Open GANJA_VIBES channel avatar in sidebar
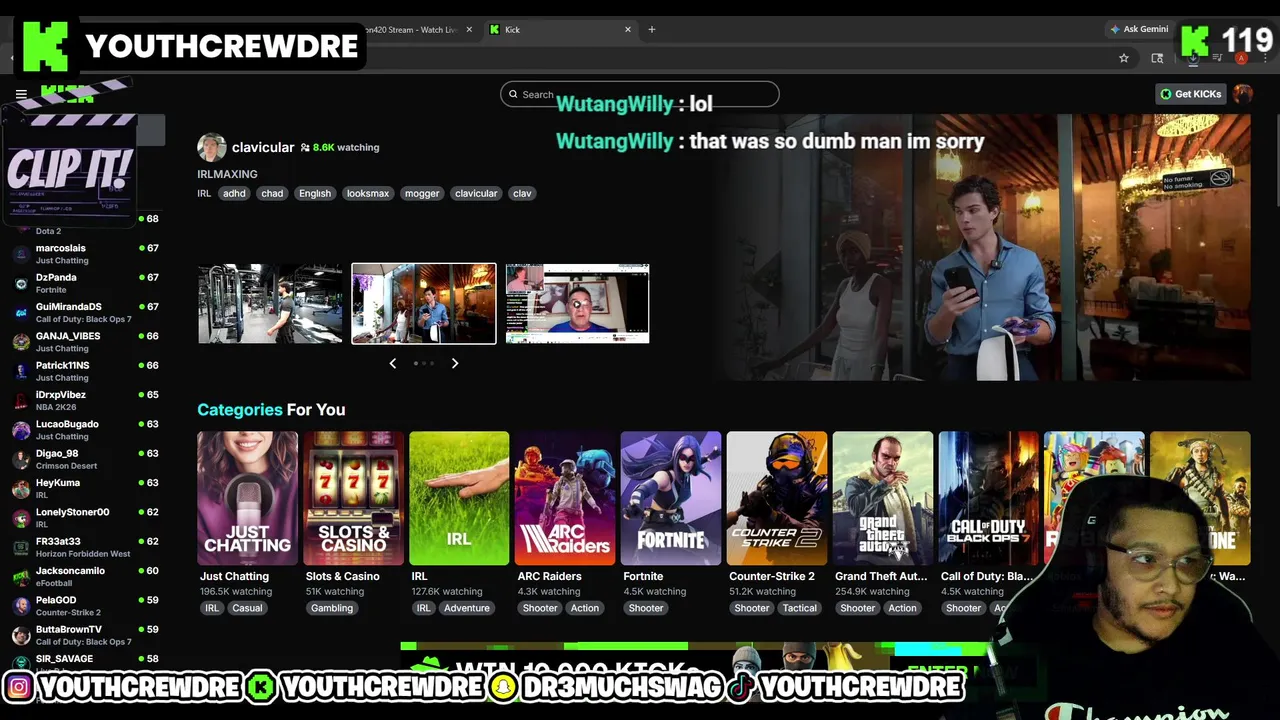1280x720 pixels. click(21, 342)
